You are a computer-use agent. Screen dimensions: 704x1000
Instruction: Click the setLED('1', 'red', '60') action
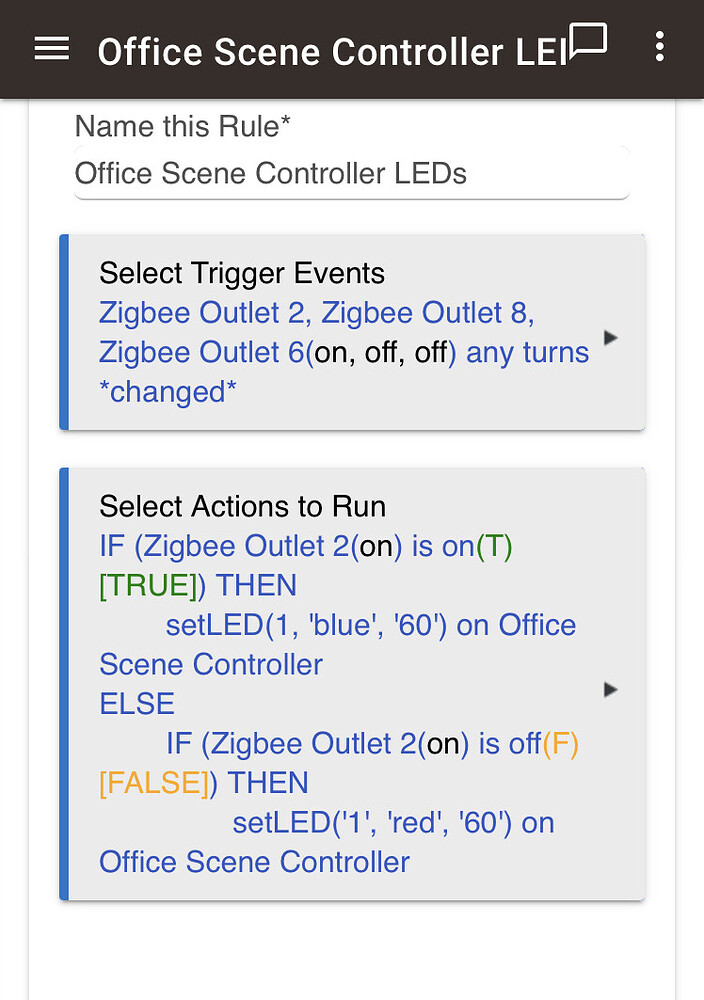pos(393,823)
